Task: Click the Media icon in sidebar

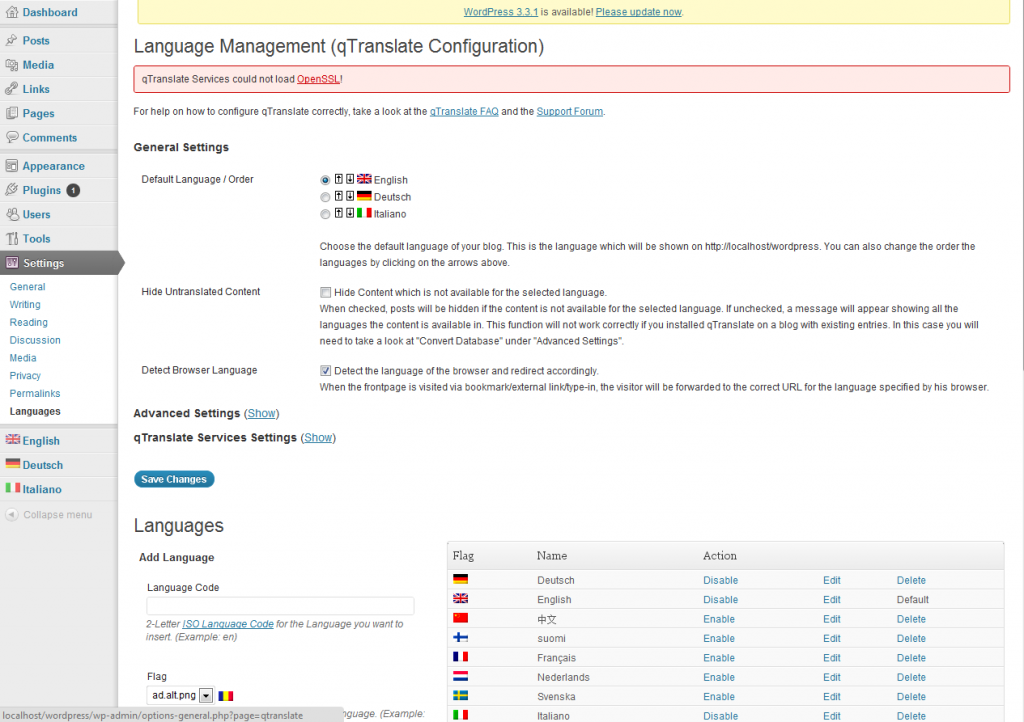Action: point(11,65)
